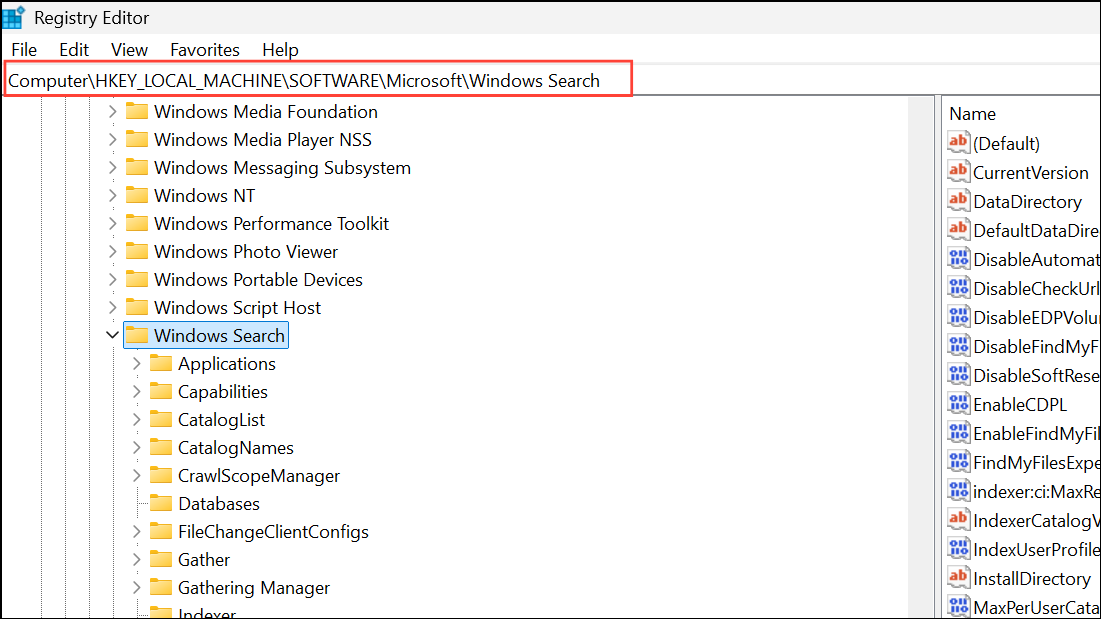
Task: Expand the CatalogNames subkey
Action: point(137,448)
